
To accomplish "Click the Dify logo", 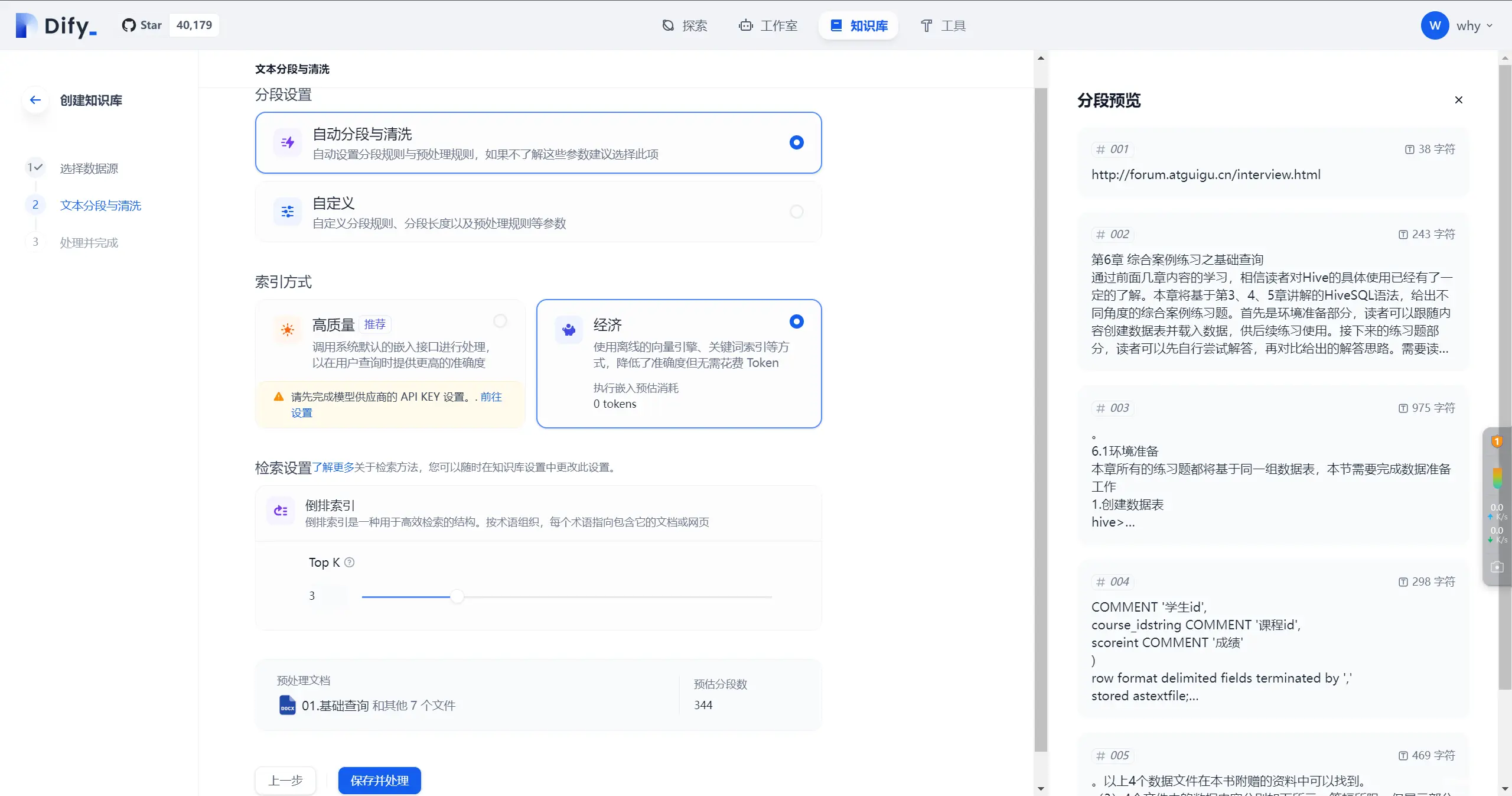I will [56, 25].
